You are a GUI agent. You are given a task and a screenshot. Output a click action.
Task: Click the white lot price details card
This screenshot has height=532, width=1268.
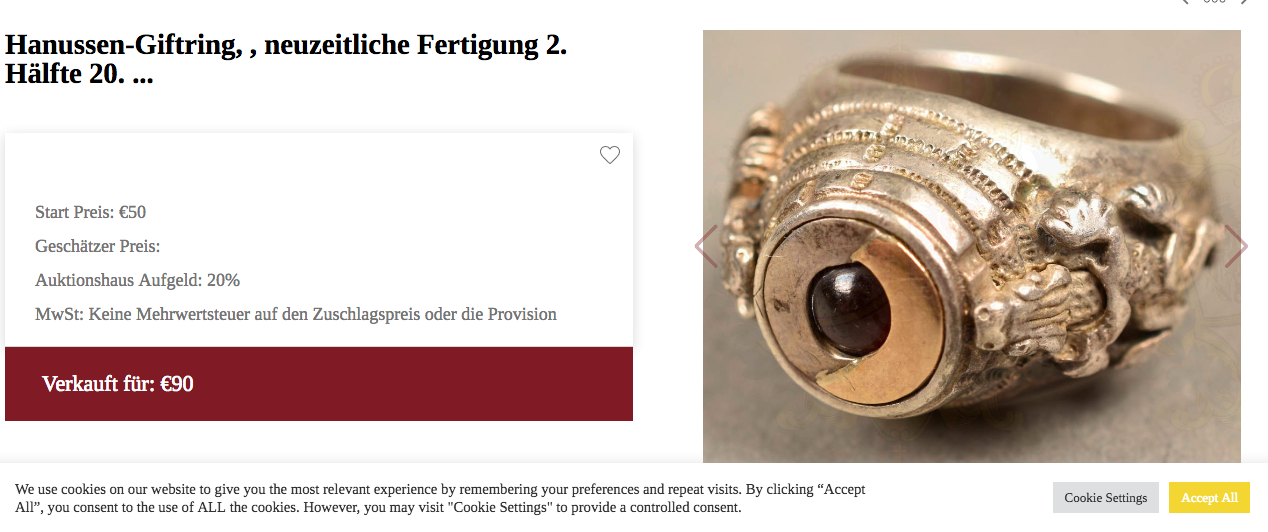click(319, 240)
